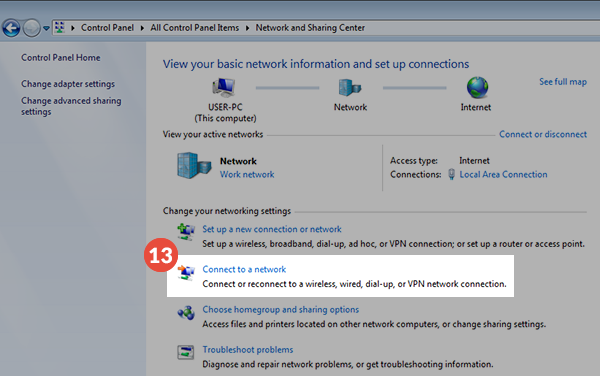Open the recent pages dropdown arrow
Image resolution: width=600 pixels, height=376 pixels.
[46, 28]
